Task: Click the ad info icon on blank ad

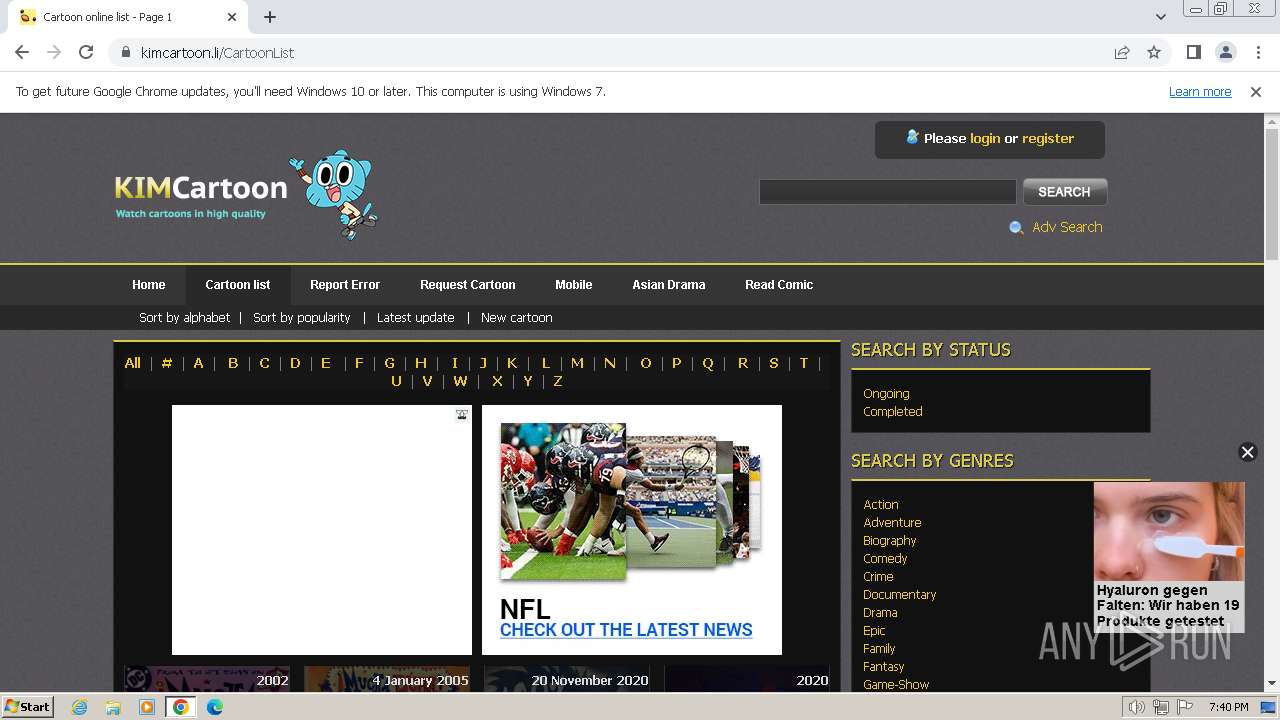Action: (462, 414)
